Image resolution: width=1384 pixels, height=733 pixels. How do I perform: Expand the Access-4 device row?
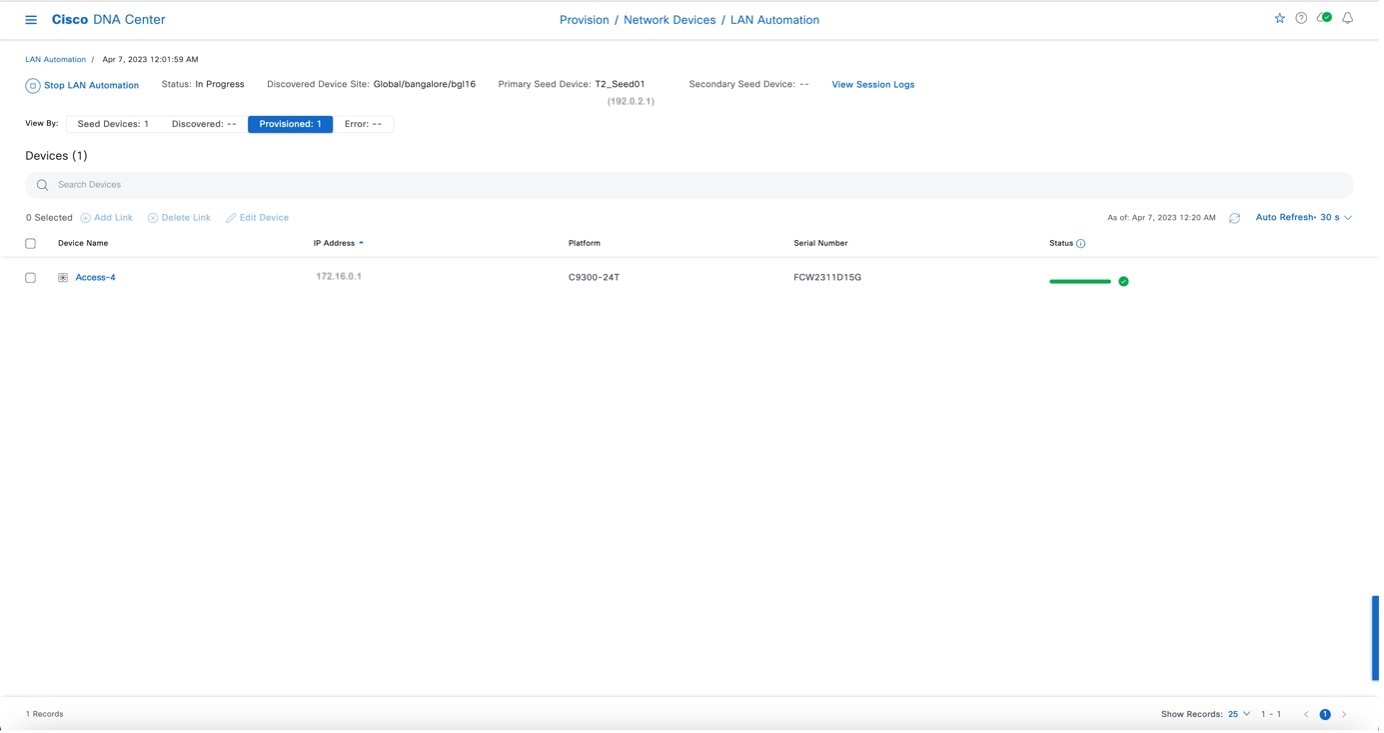click(x=63, y=278)
